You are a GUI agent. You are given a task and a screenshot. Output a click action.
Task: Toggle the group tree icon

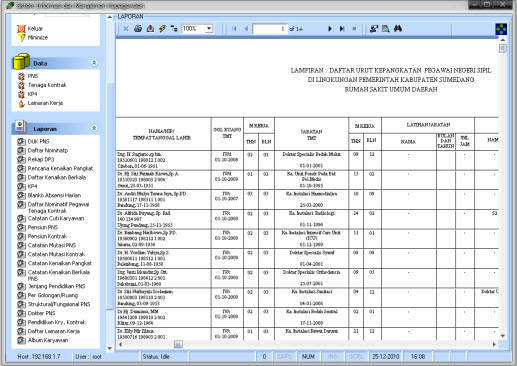(174, 29)
